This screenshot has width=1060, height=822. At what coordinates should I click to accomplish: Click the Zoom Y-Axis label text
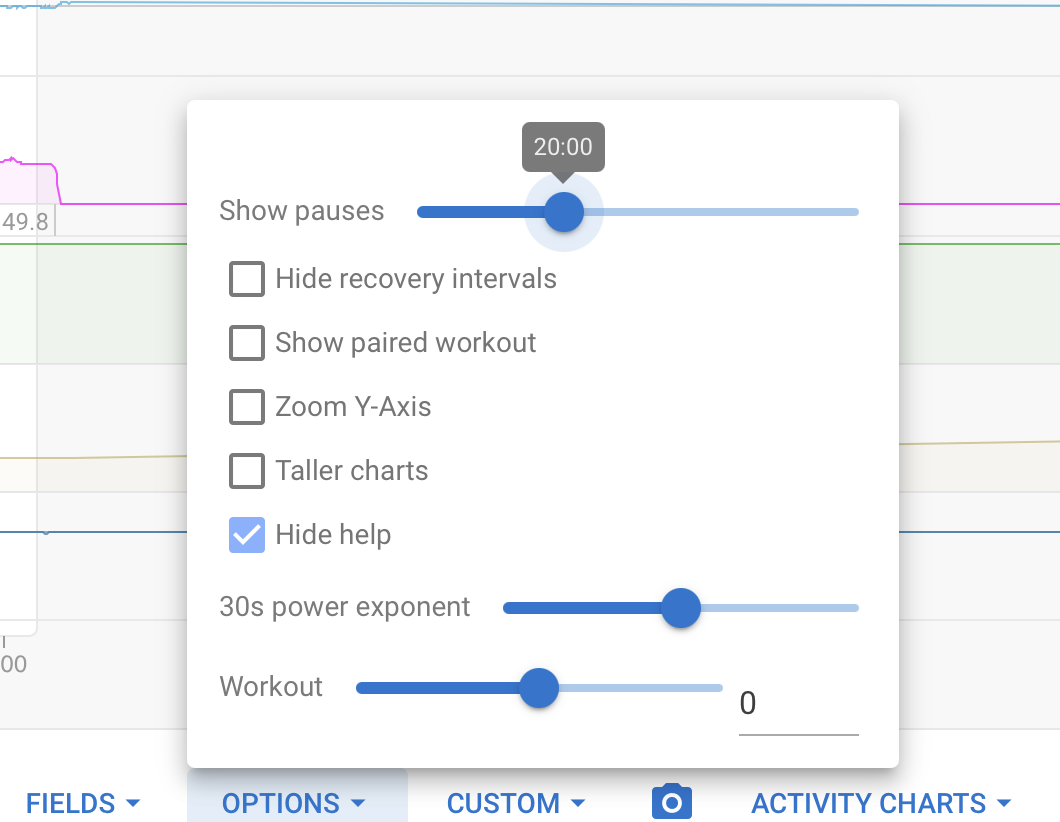coord(354,407)
